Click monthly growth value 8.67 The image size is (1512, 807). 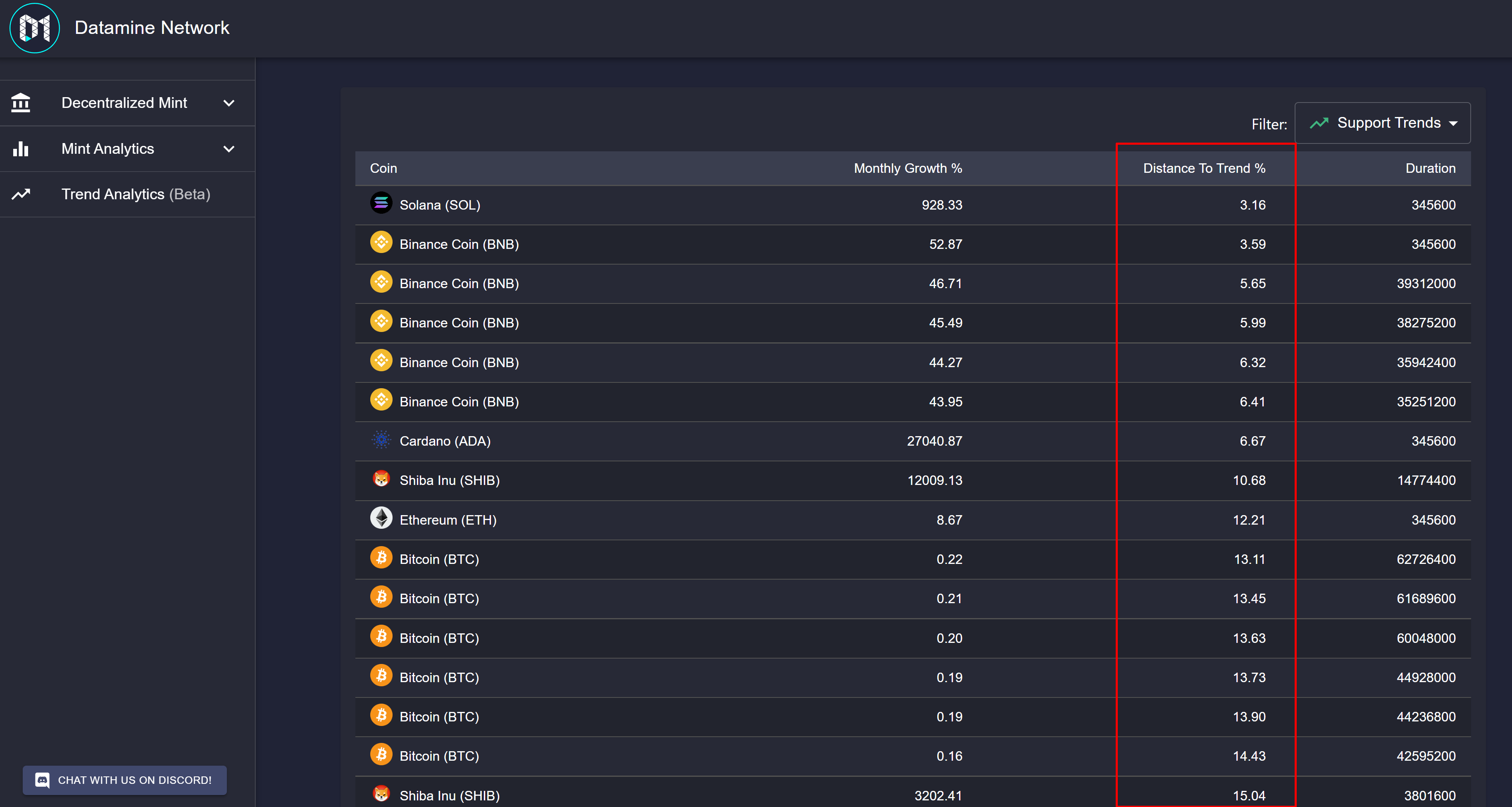(x=949, y=520)
